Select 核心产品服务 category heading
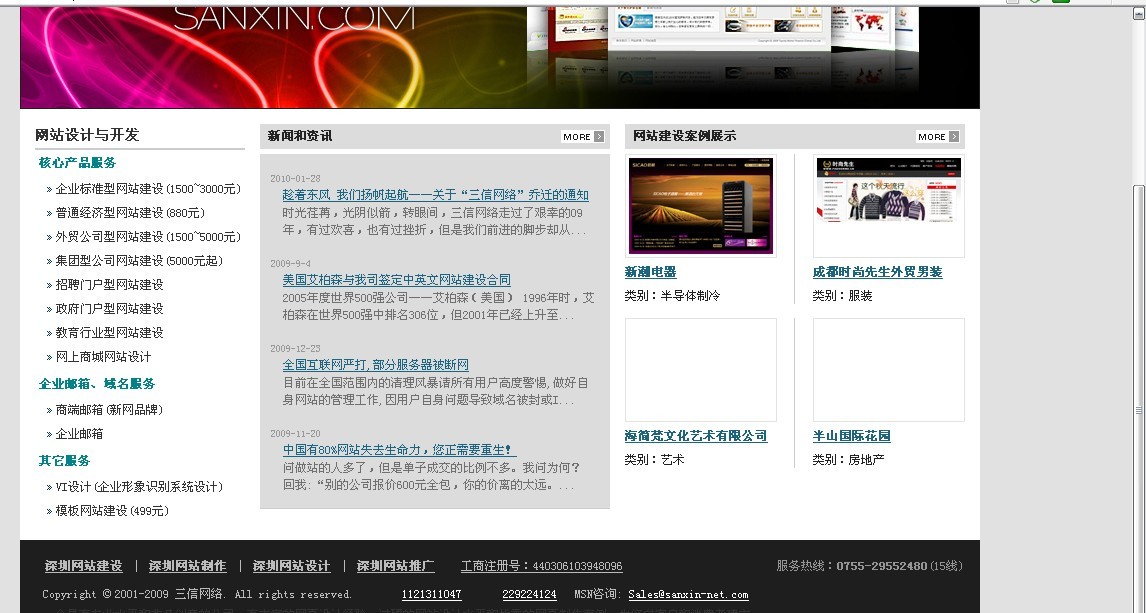Image resolution: width=1146 pixels, height=613 pixels. [x=77, y=163]
